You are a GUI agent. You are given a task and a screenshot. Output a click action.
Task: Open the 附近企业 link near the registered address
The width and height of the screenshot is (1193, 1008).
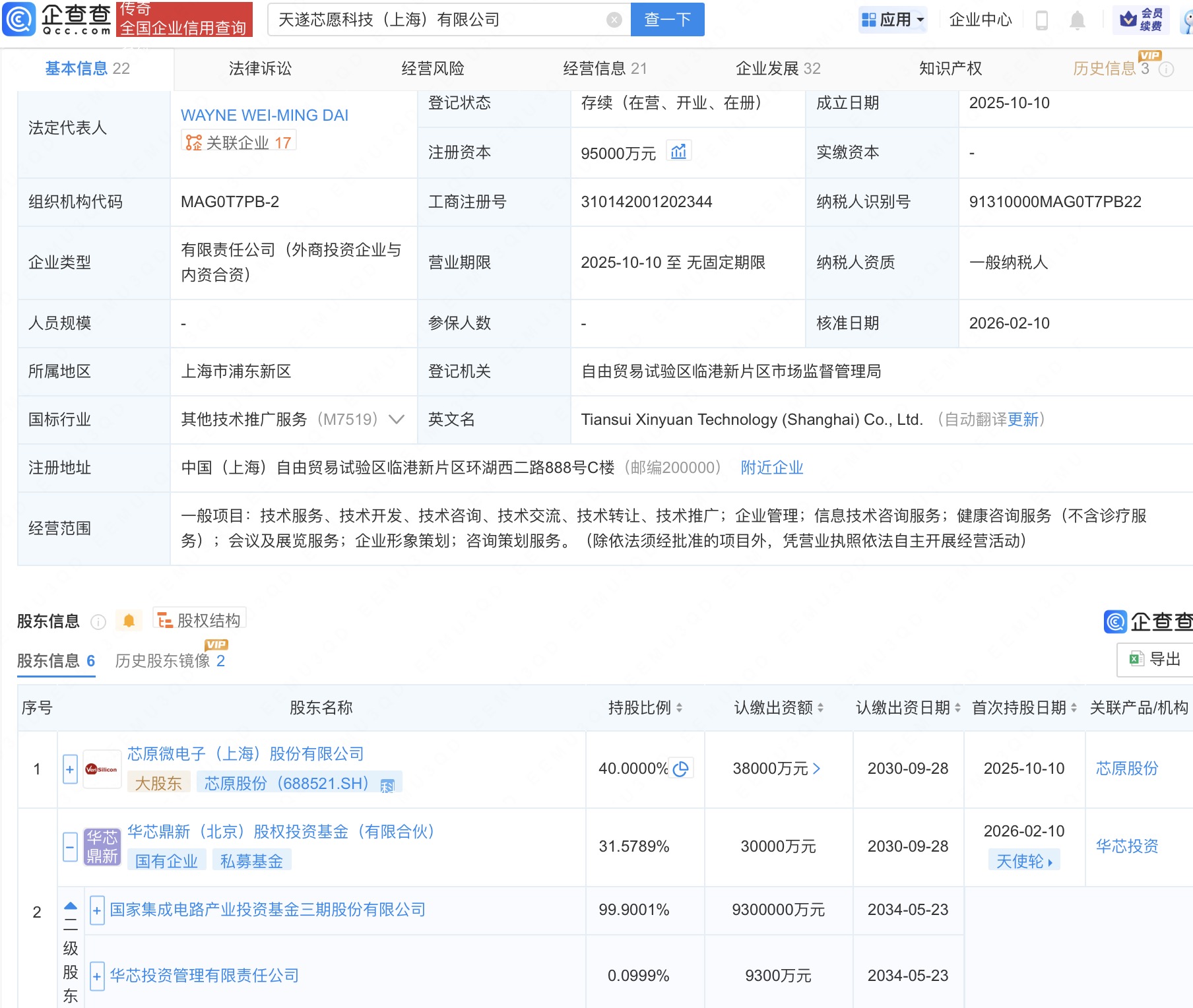(x=771, y=468)
